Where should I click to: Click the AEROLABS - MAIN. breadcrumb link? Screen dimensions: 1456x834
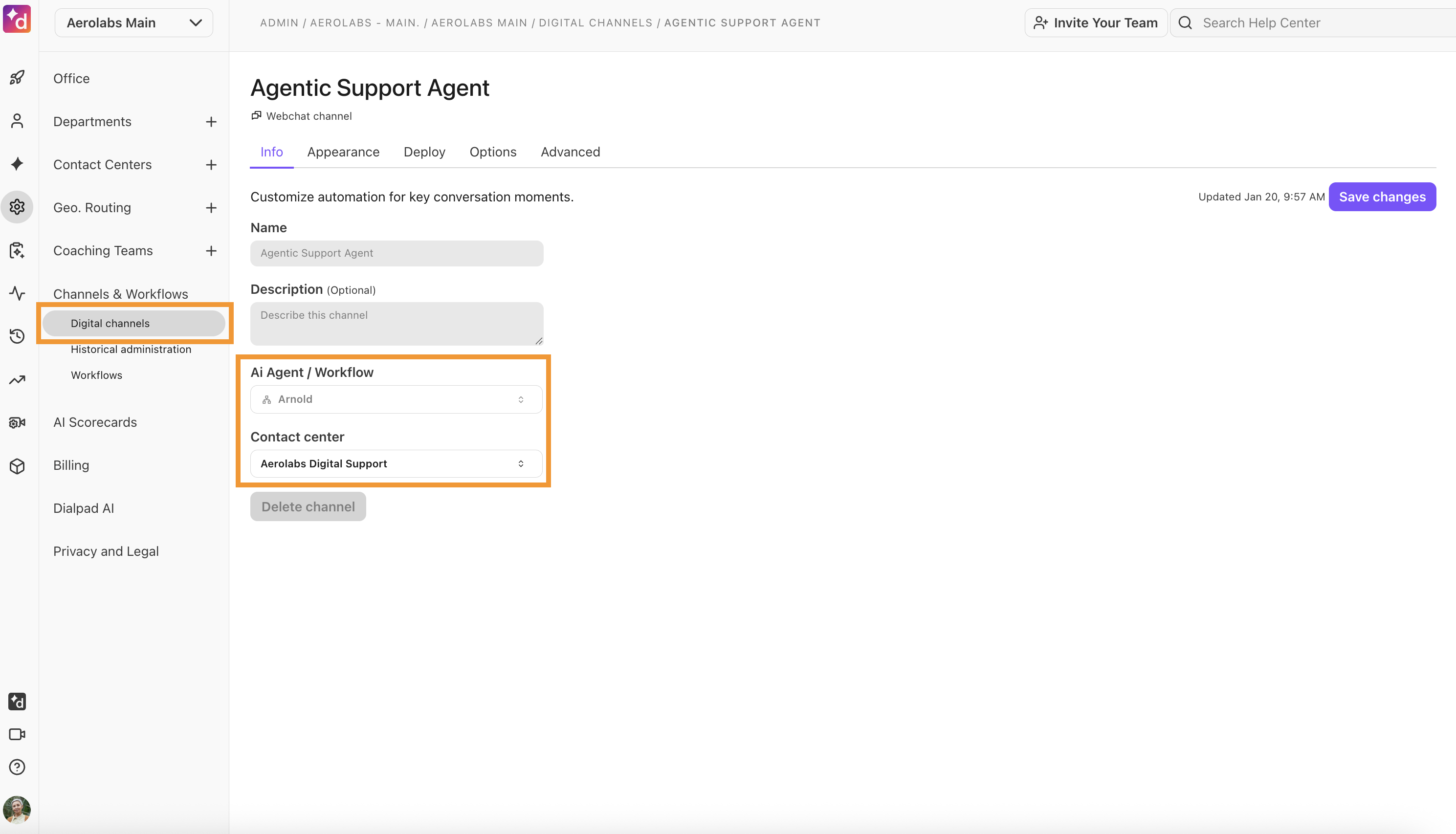[x=365, y=23]
